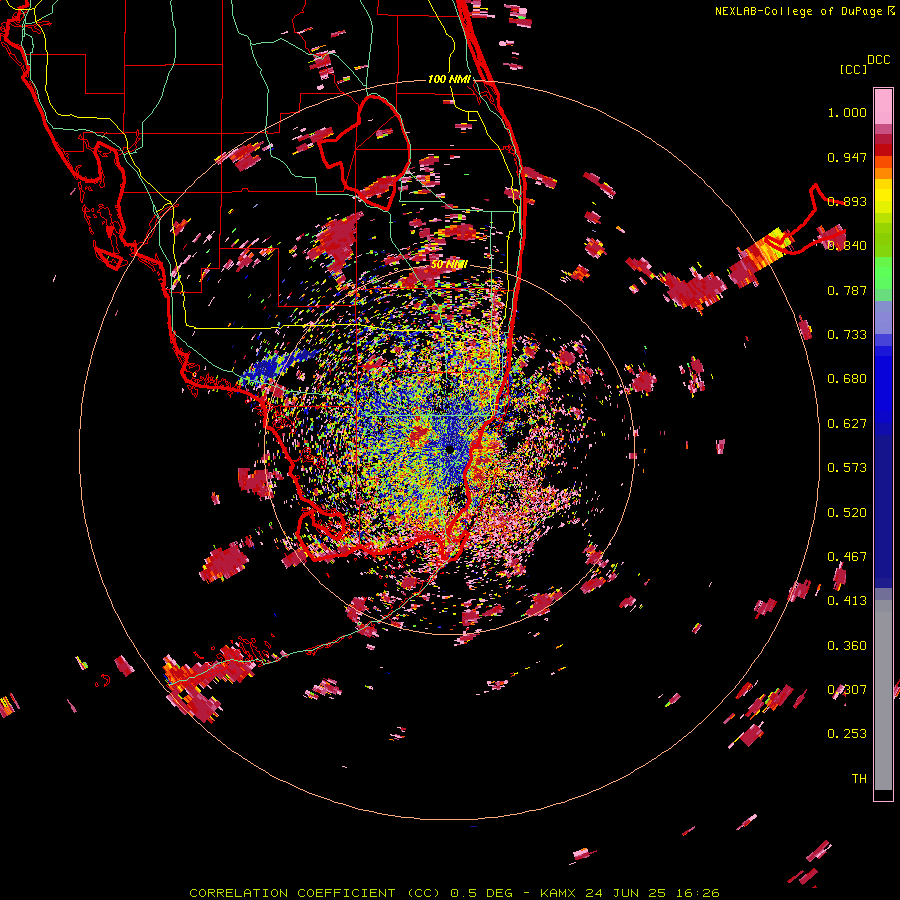The image size is (900, 900).
Task: Click the 0.627 legend value
Action: click(847, 424)
